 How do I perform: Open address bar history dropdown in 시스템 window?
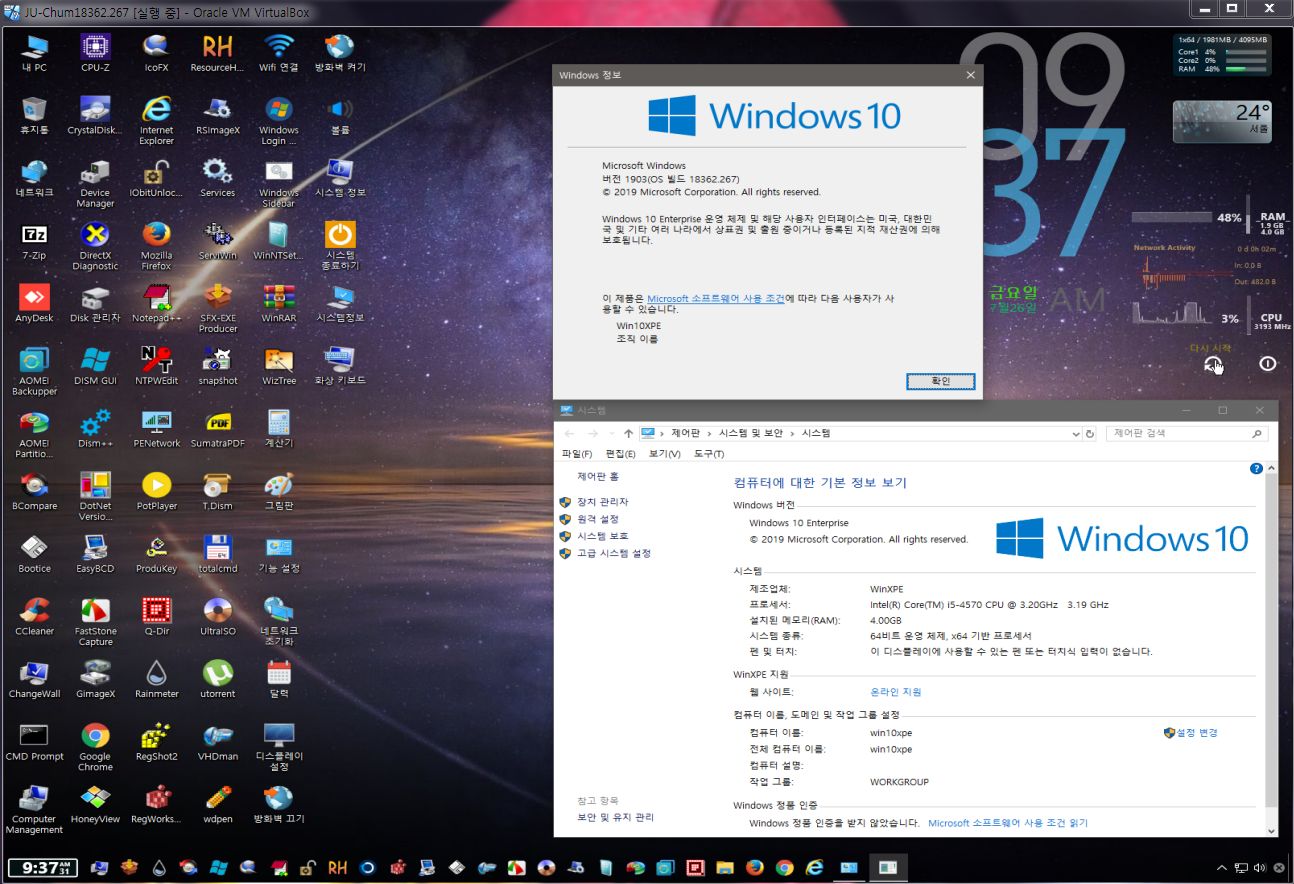pyautogui.click(x=1076, y=434)
